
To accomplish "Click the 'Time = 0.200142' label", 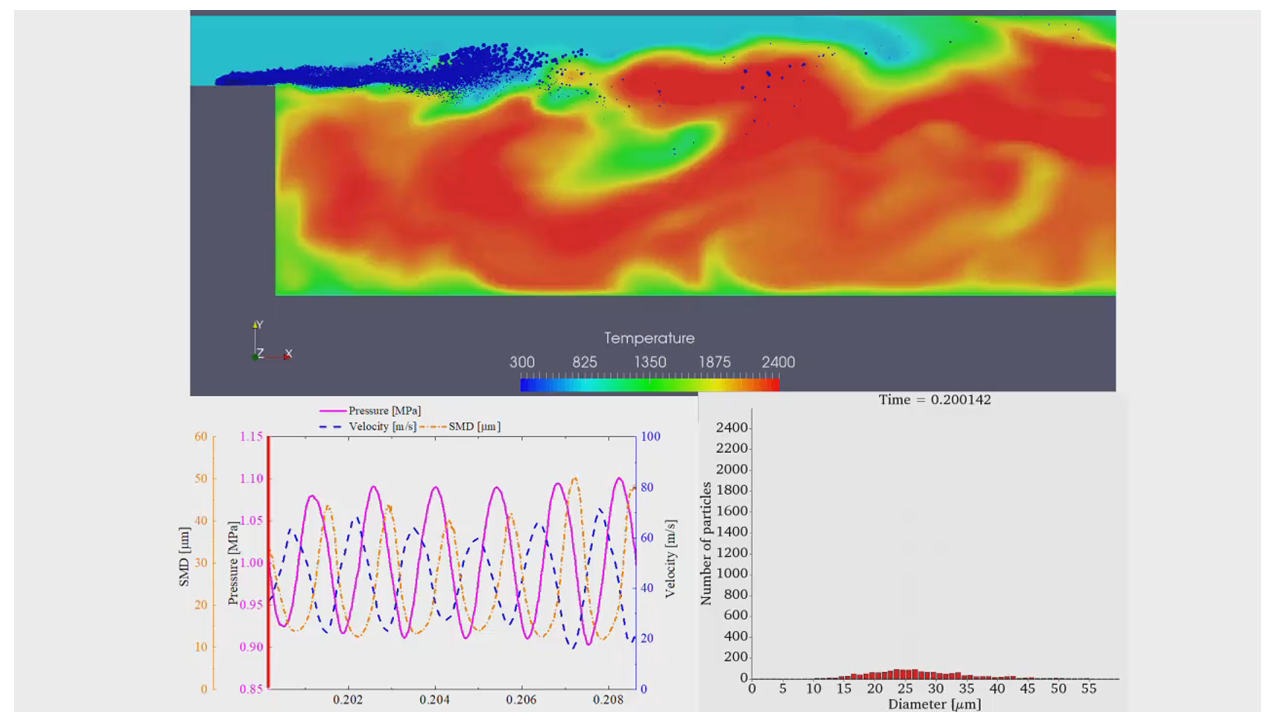I will [935, 399].
